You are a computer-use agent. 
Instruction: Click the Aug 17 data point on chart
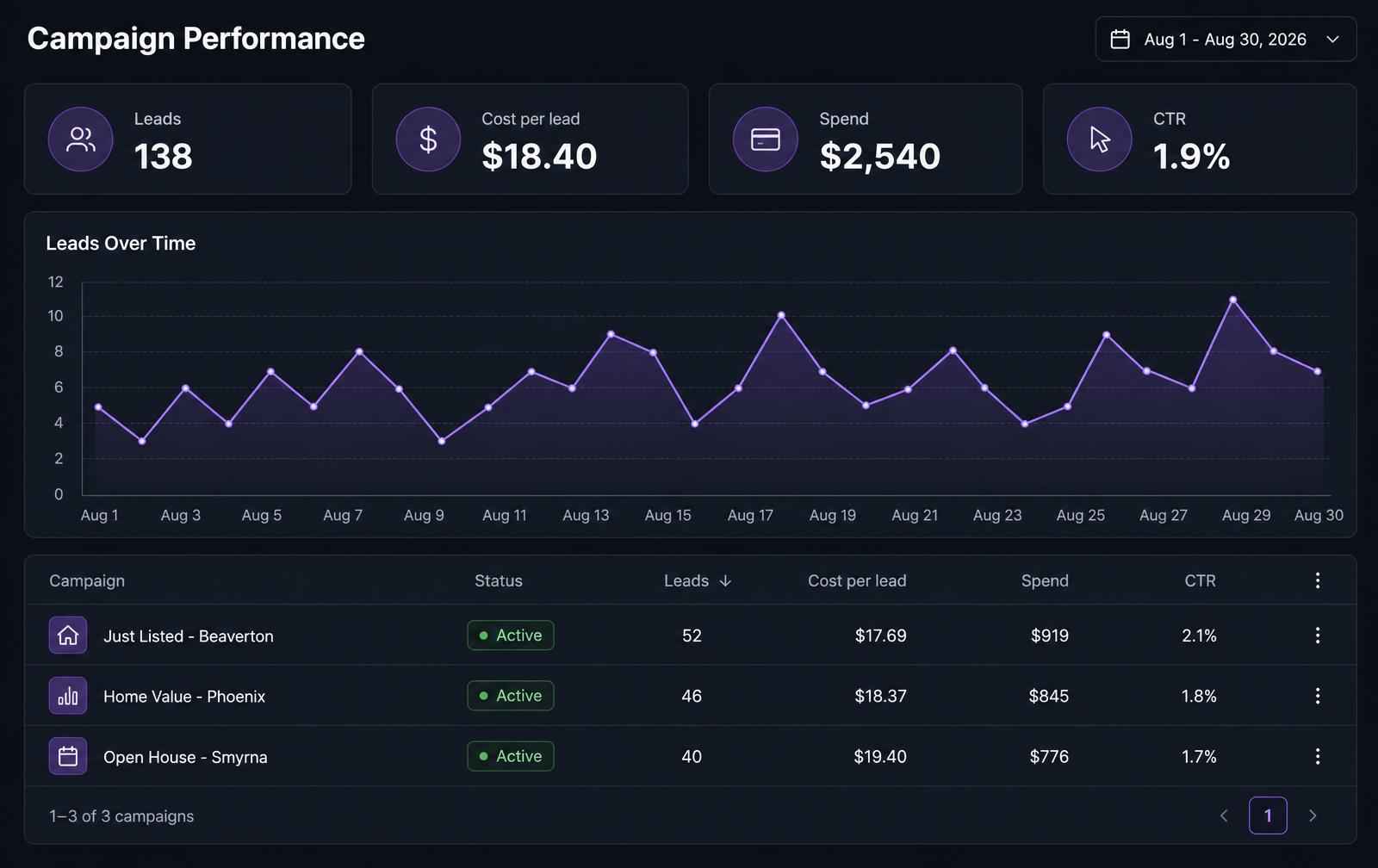pos(781,315)
